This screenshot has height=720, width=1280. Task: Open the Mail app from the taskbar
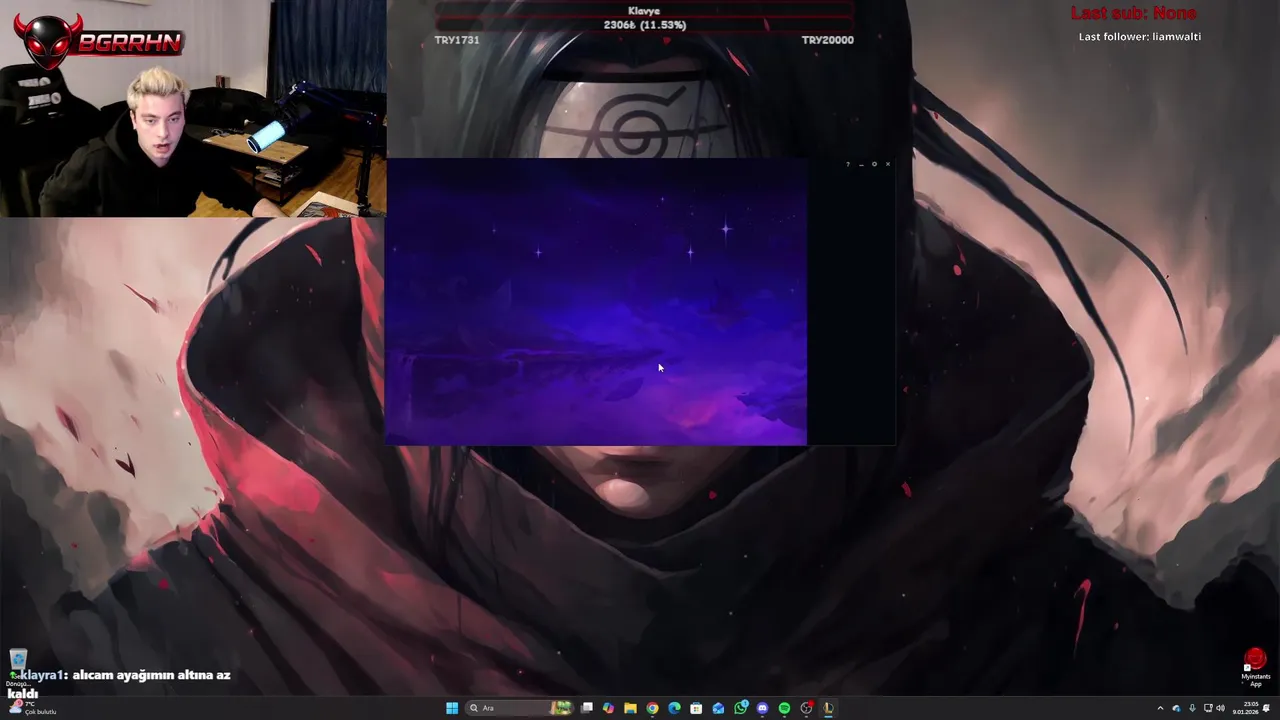click(x=718, y=708)
